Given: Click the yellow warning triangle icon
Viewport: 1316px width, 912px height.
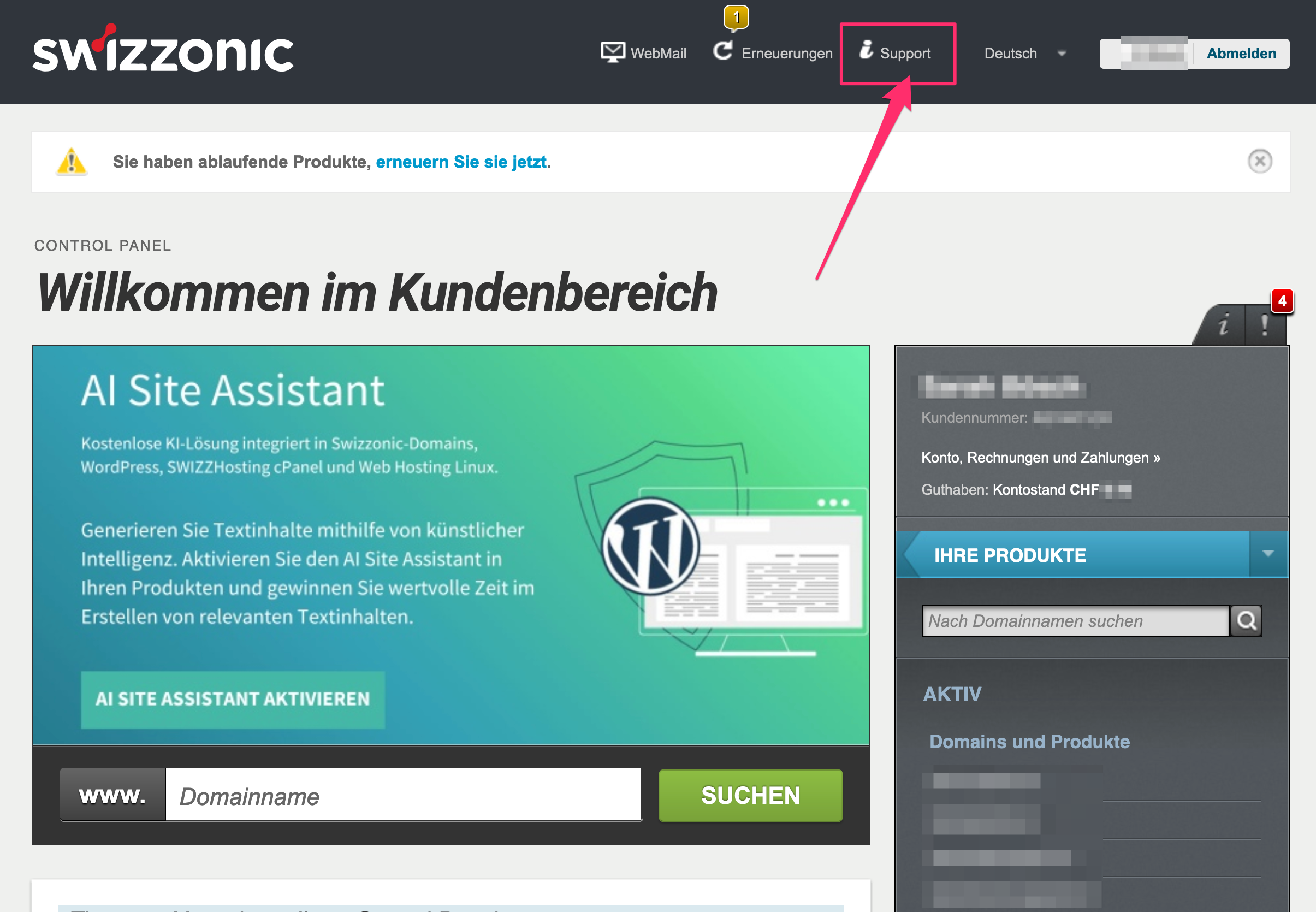Looking at the screenshot, I should click(x=72, y=161).
